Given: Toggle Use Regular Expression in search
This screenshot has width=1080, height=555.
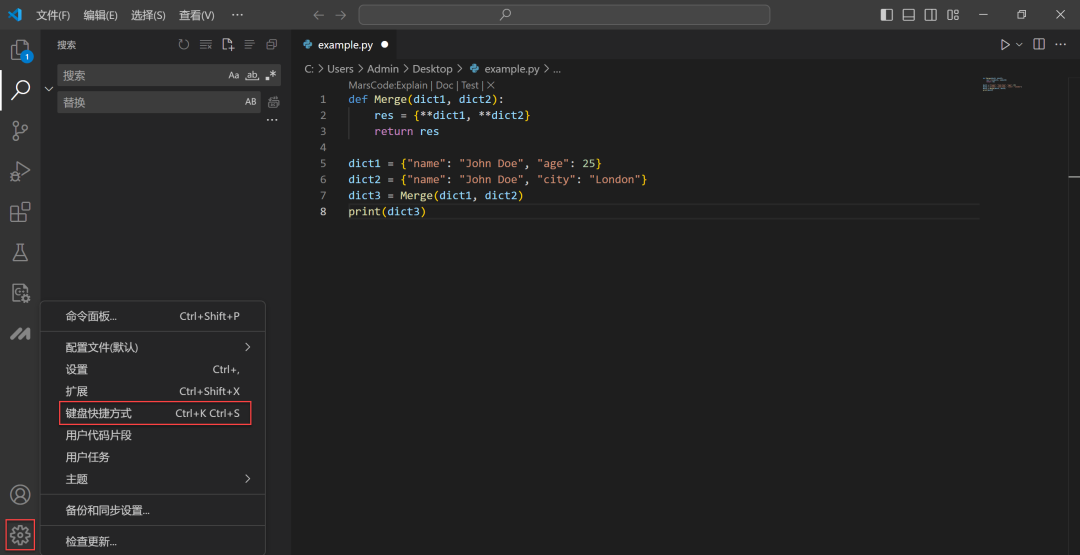Looking at the screenshot, I should (x=270, y=75).
